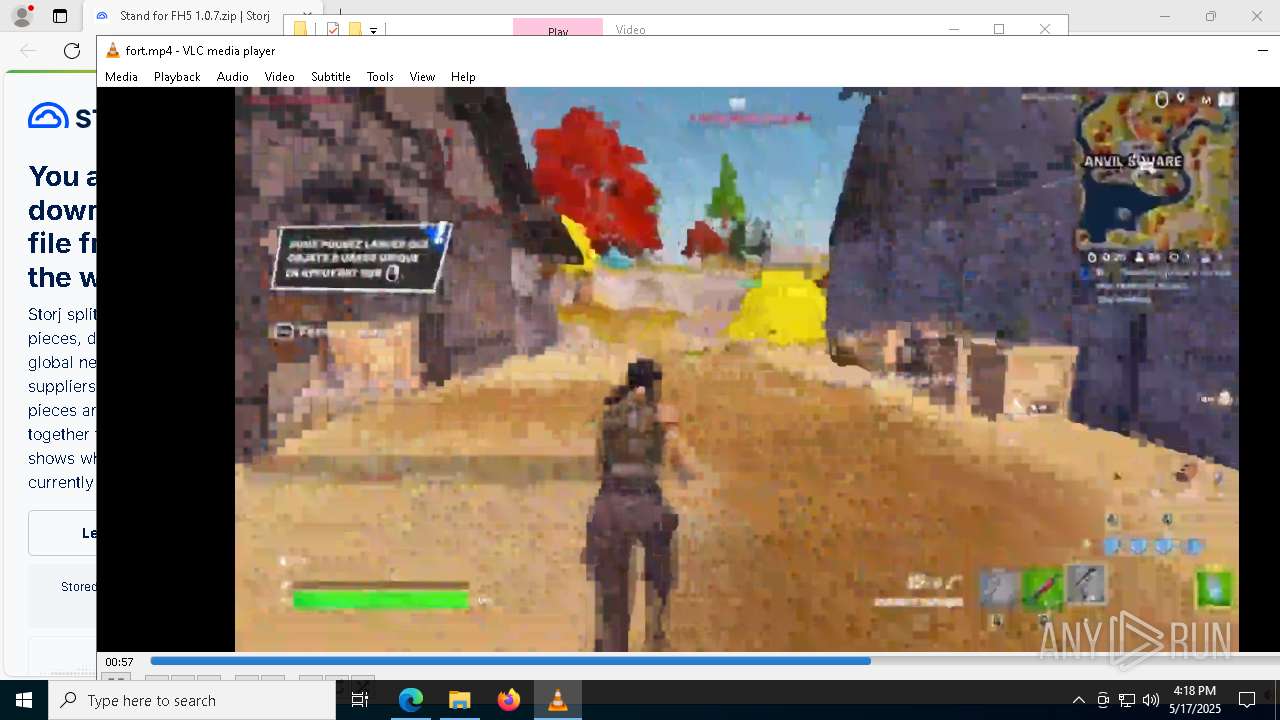This screenshot has width=1280, height=720.
Task: Minimize the Edge browser window
Action: click(1164, 16)
